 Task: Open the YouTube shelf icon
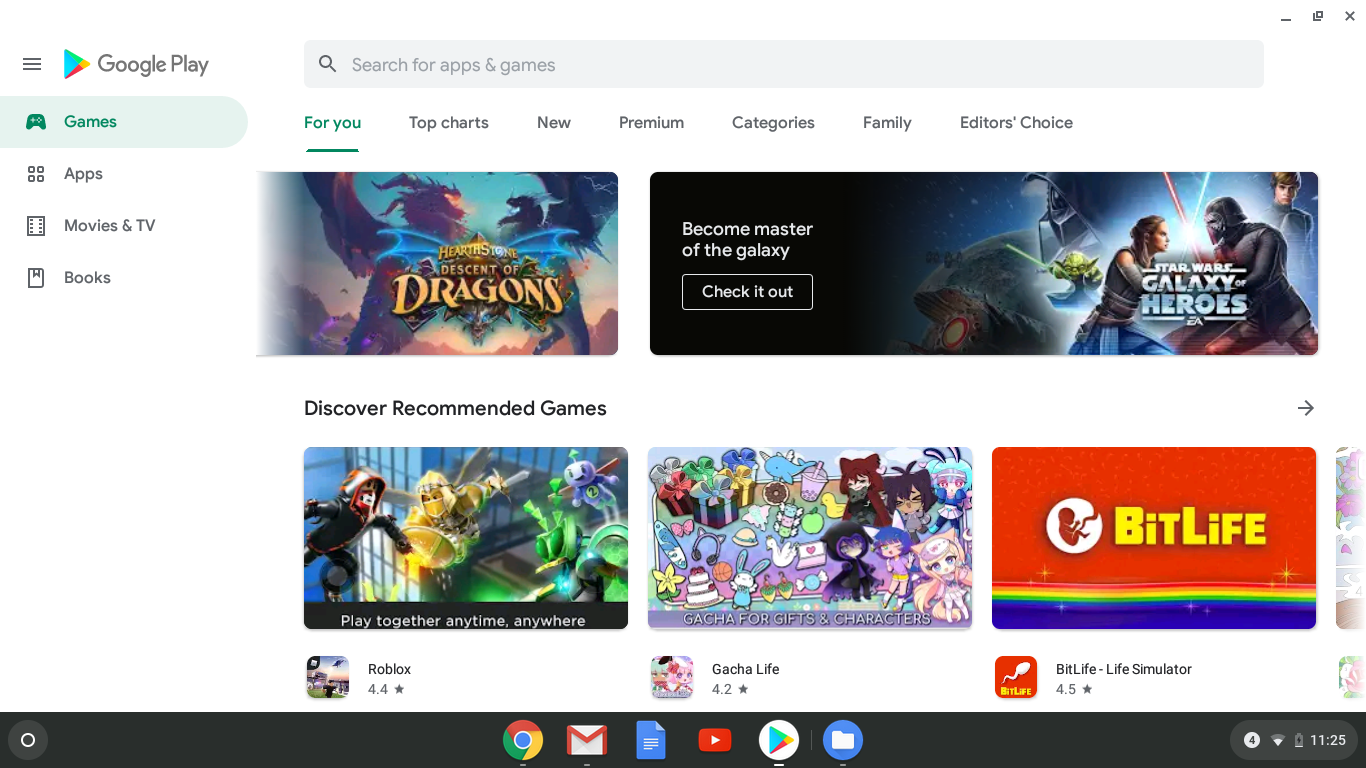point(714,740)
